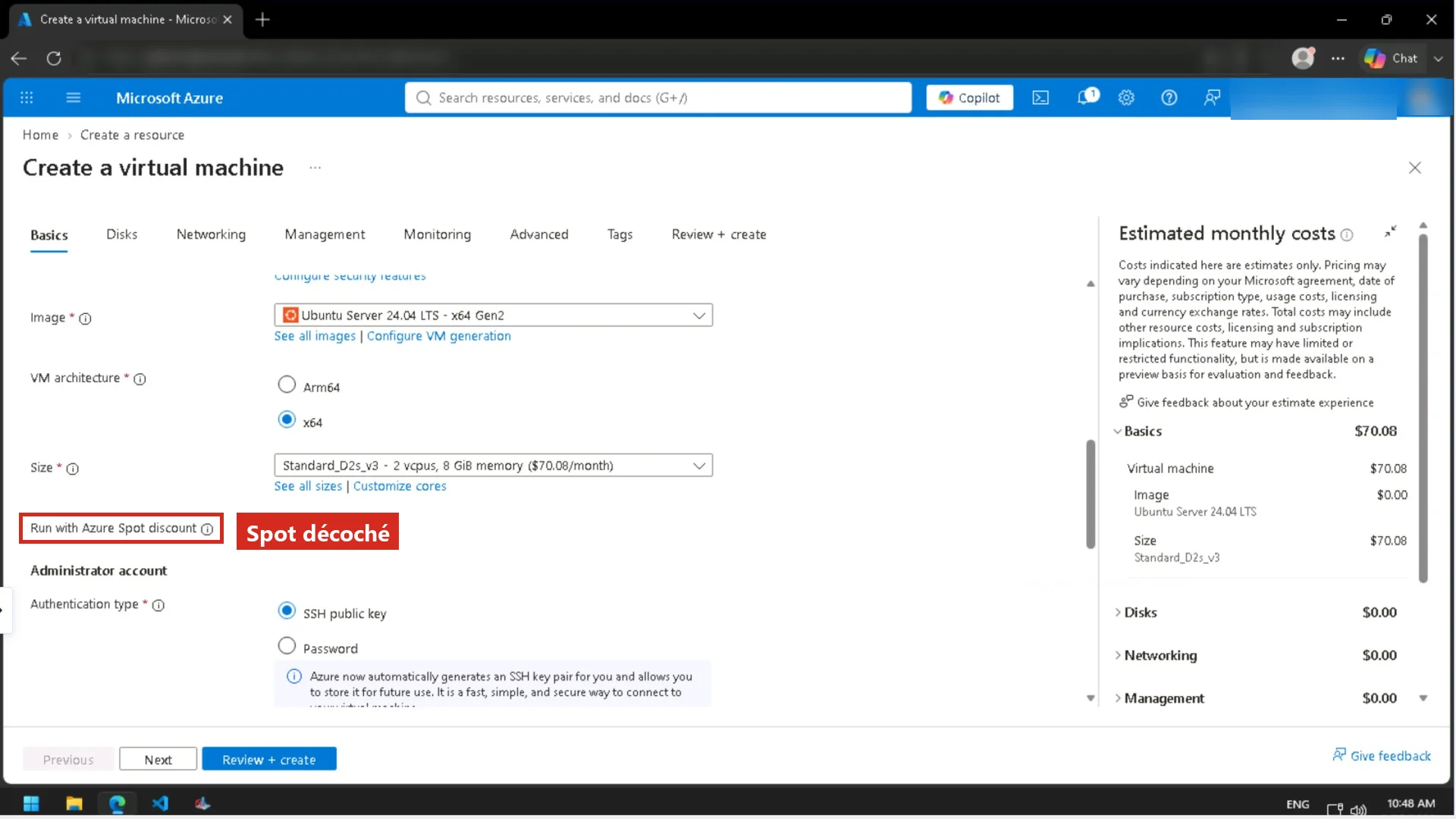Open the more actions ellipsis beside the page title

315,168
